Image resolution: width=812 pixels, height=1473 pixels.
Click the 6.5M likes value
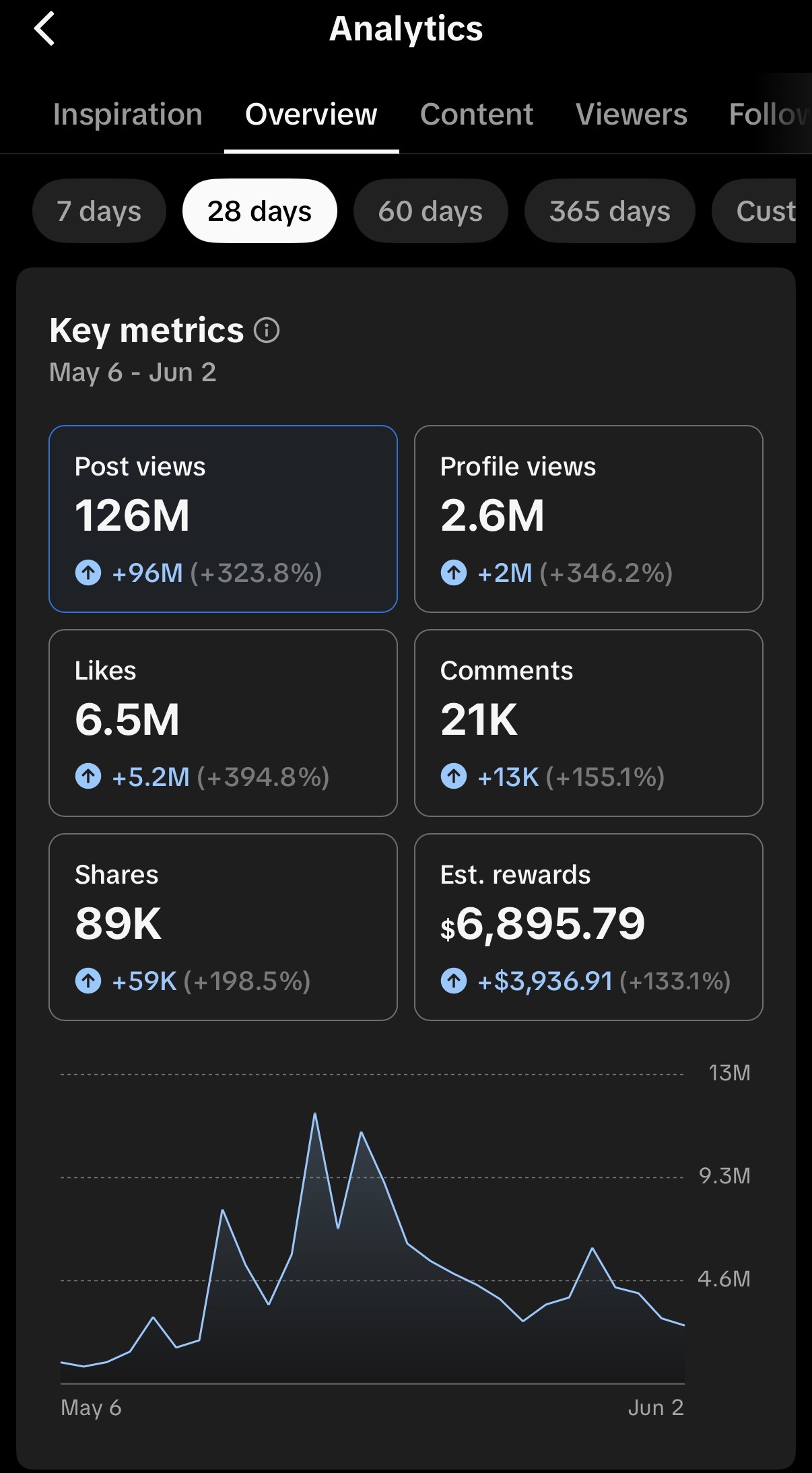click(x=127, y=720)
